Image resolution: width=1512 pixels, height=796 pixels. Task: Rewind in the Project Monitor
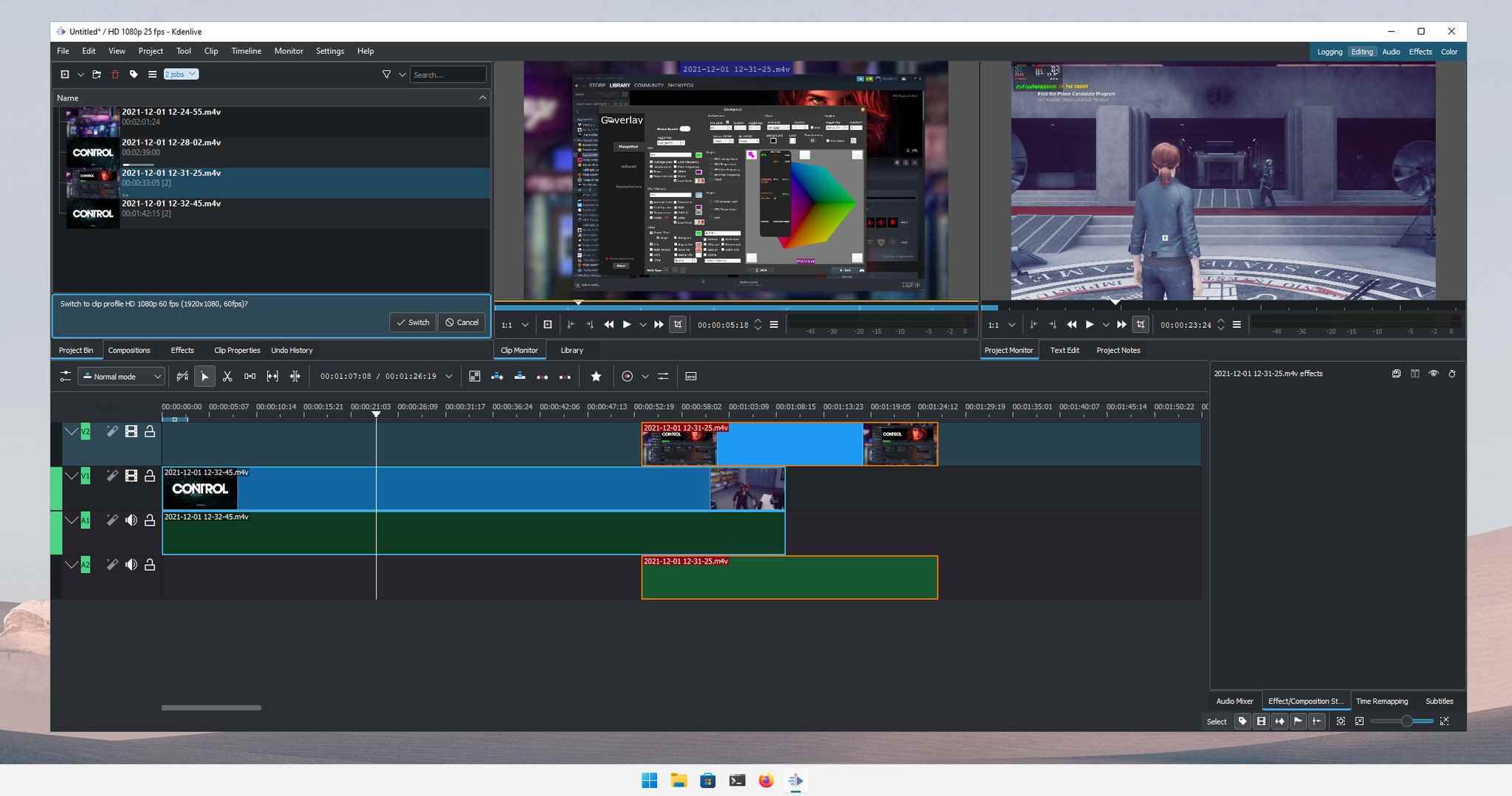click(1071, 325)
